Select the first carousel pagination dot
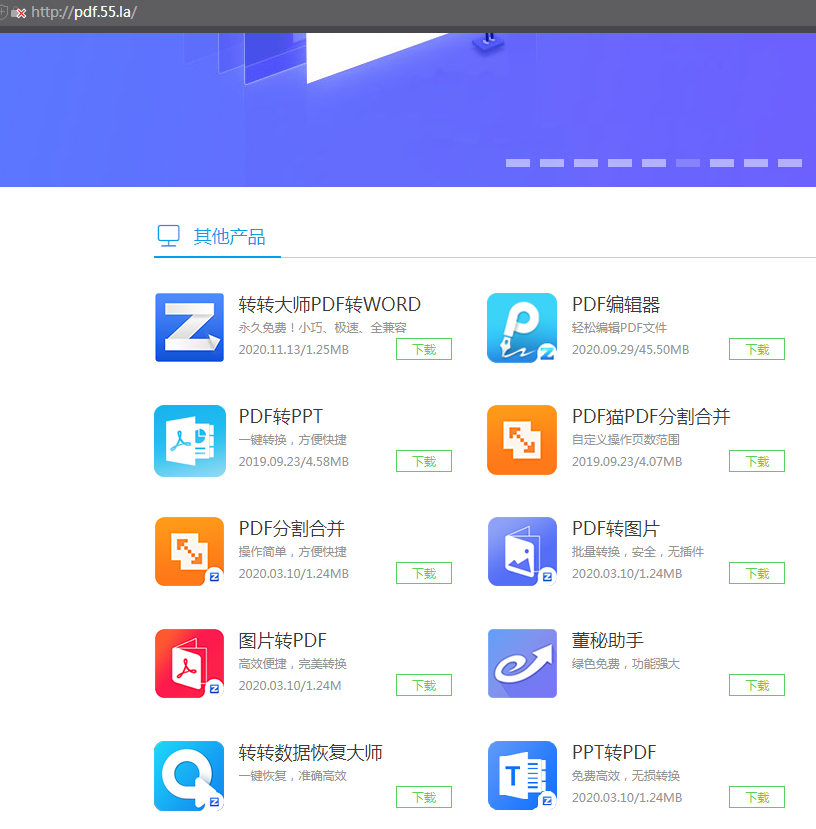The width and height of the screenshot is (816, 829). click(x=518, y=163)
